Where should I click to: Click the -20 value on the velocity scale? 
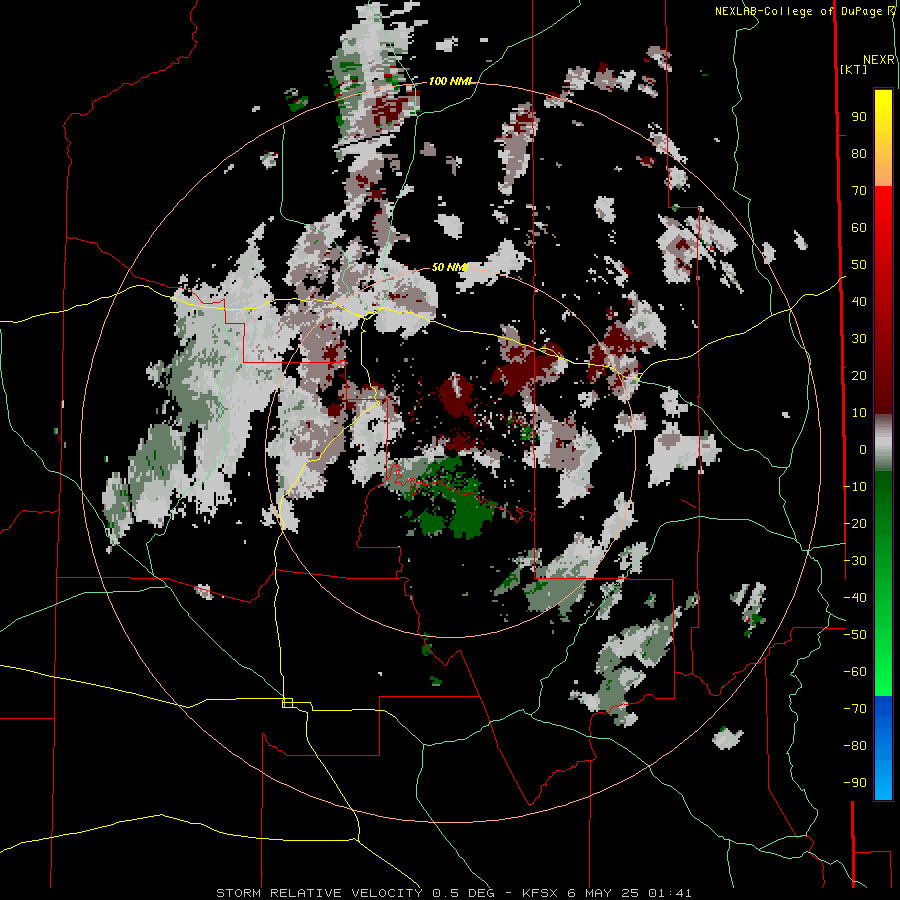855,523
